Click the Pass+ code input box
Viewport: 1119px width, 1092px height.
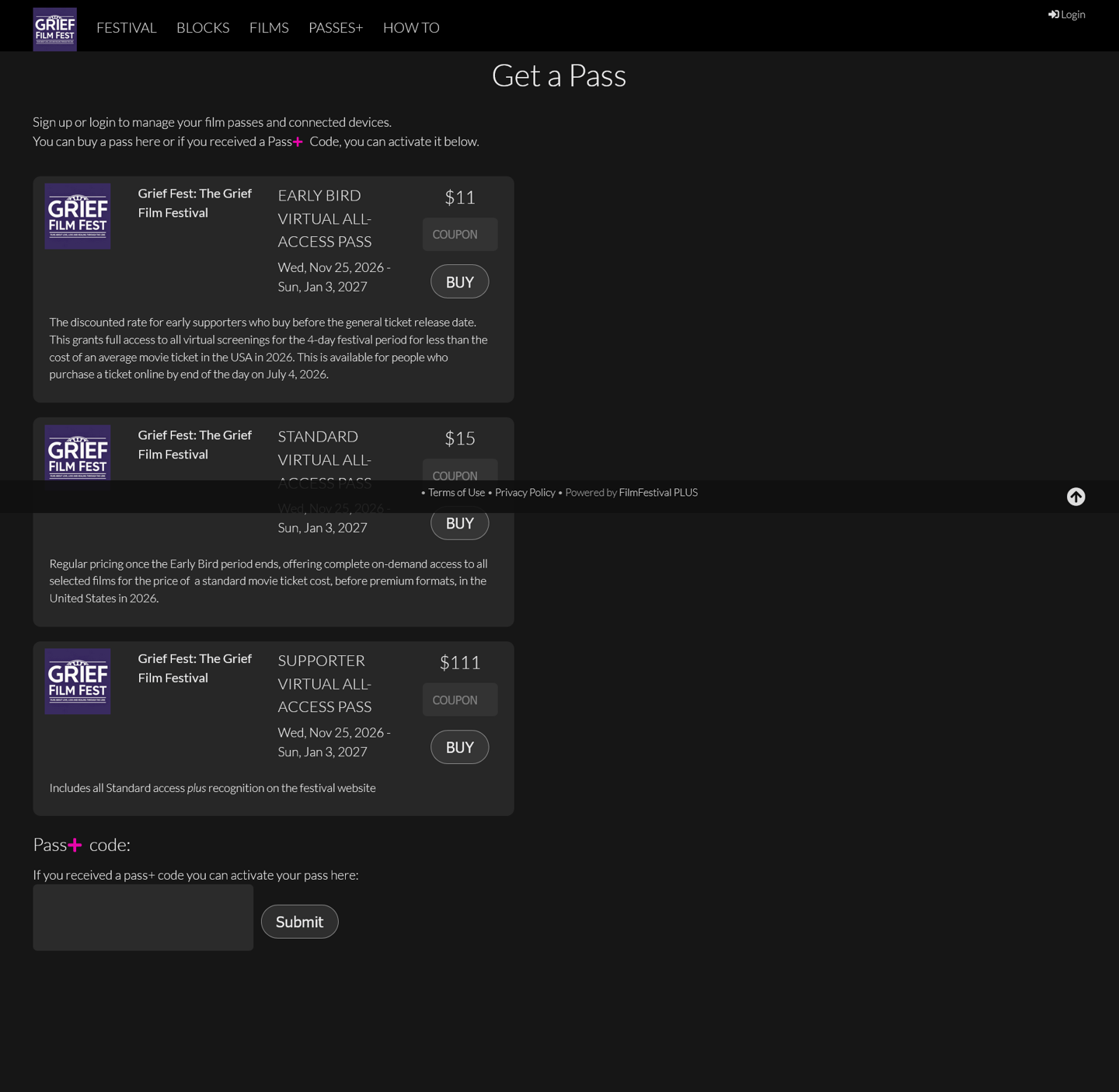point(143,917)
